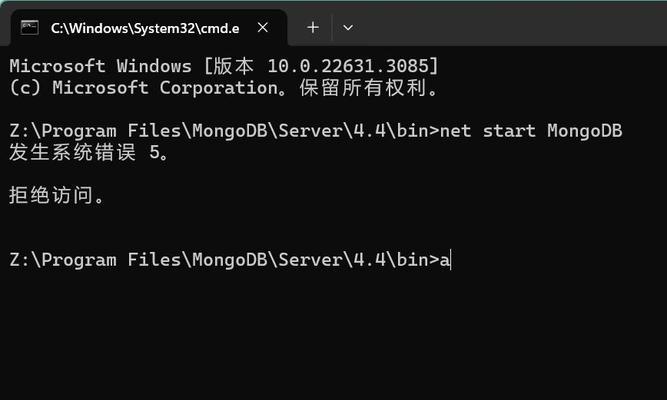
Task: Click the path in the first Z:\Program Files prompt
Action: click(219, 131)
